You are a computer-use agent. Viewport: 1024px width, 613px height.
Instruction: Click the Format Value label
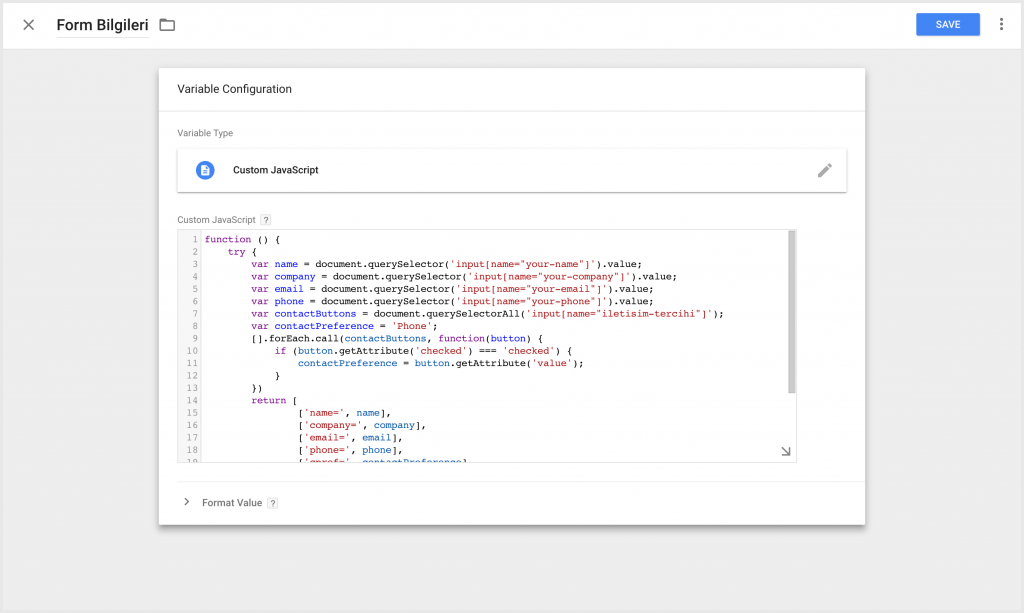(x=232, y=503)
